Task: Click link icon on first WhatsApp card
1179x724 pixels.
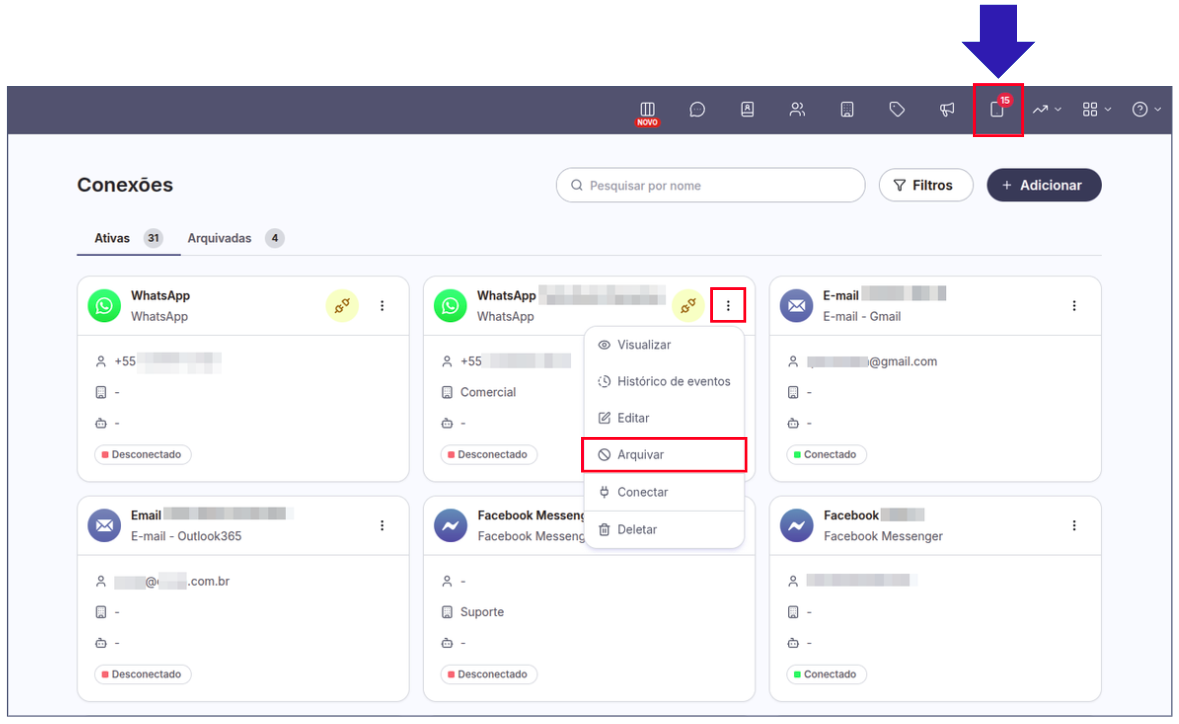Action: pyautogui.click(x=342, y=306)
